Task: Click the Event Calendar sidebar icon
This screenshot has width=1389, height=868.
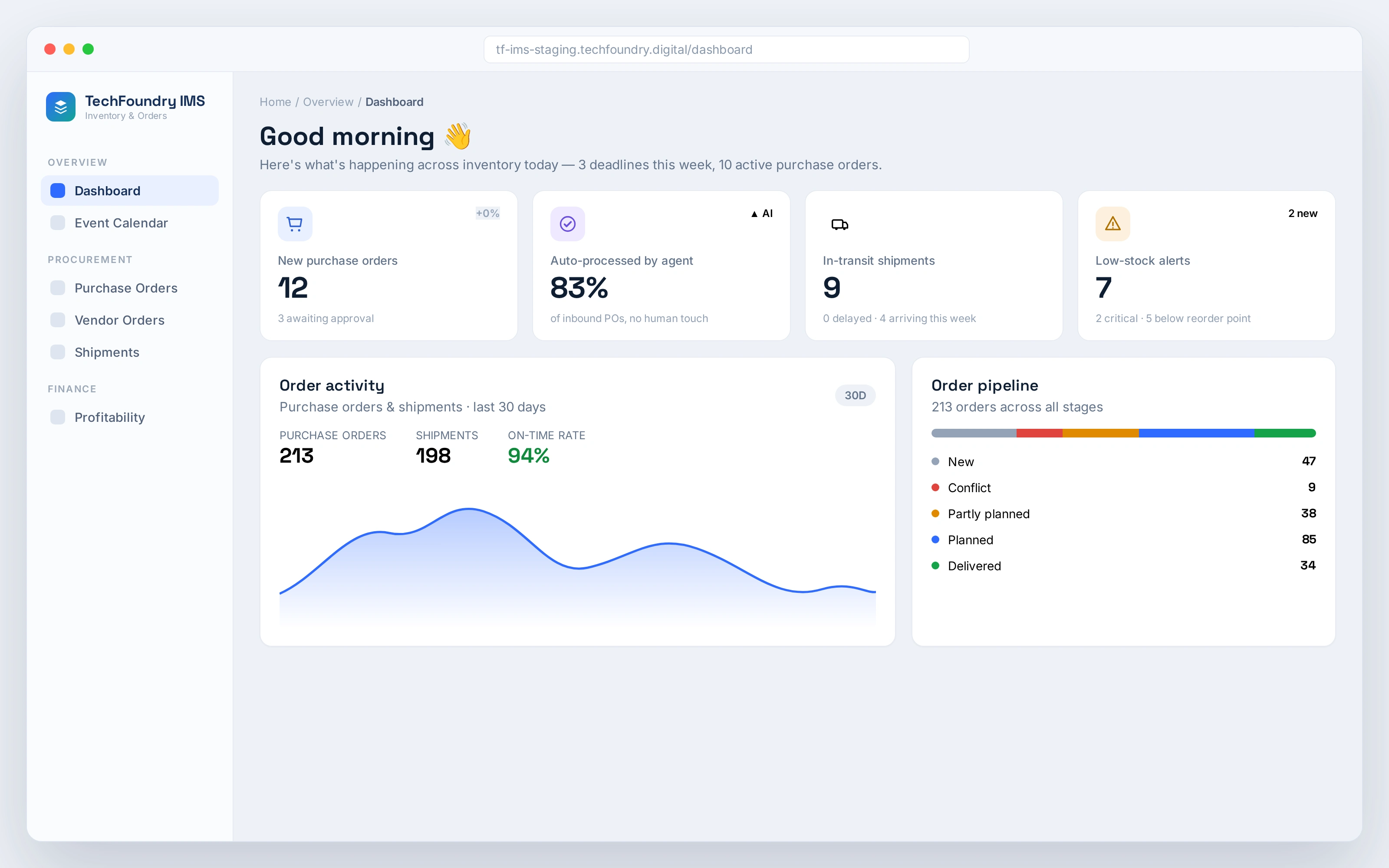Action: (57, 223)
